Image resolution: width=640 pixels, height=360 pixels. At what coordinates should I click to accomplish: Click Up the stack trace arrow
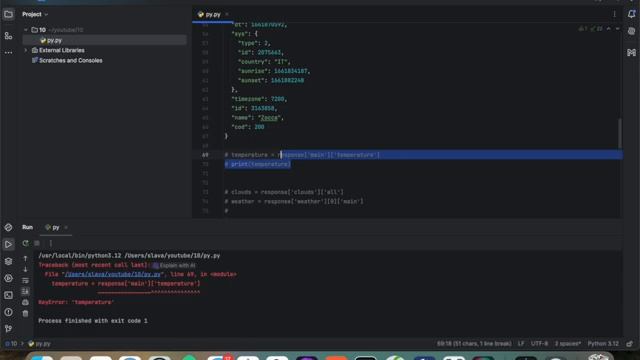(x=25, y=259)
